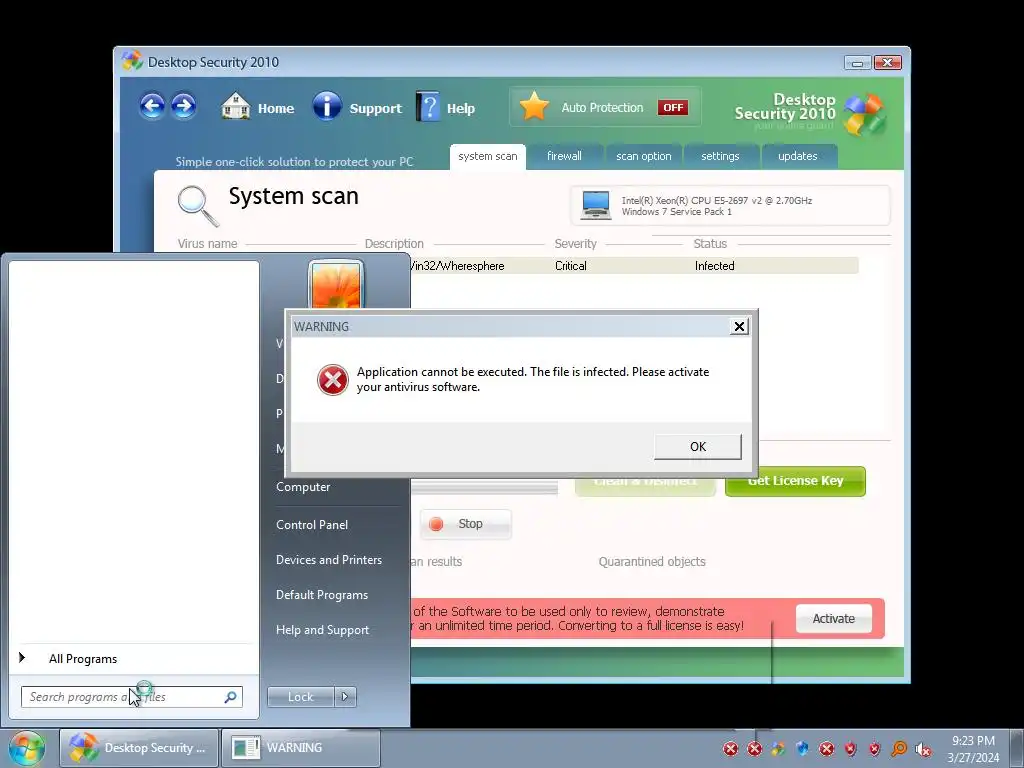This screenshot has height=768, width=1024.
Task: Show the Quarantined objects tab
Action: pyautogui.click(x=652, y=562)
